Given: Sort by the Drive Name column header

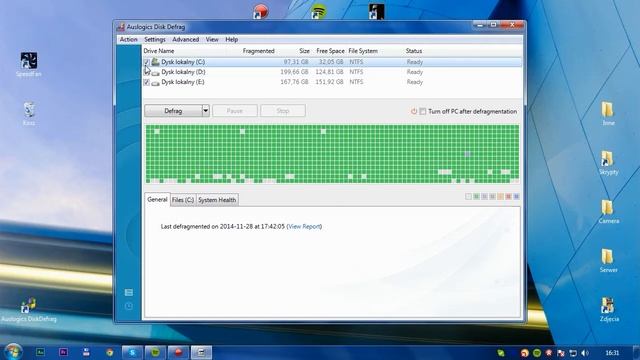Looking at the screenshot, I should [x=159, y=51].
